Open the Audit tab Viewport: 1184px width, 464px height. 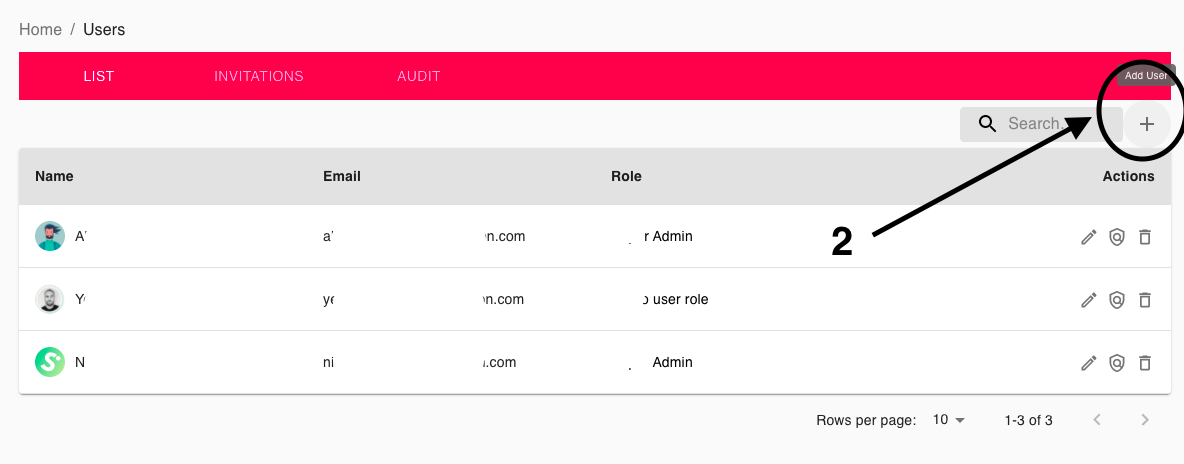click(x=419, y=76)
